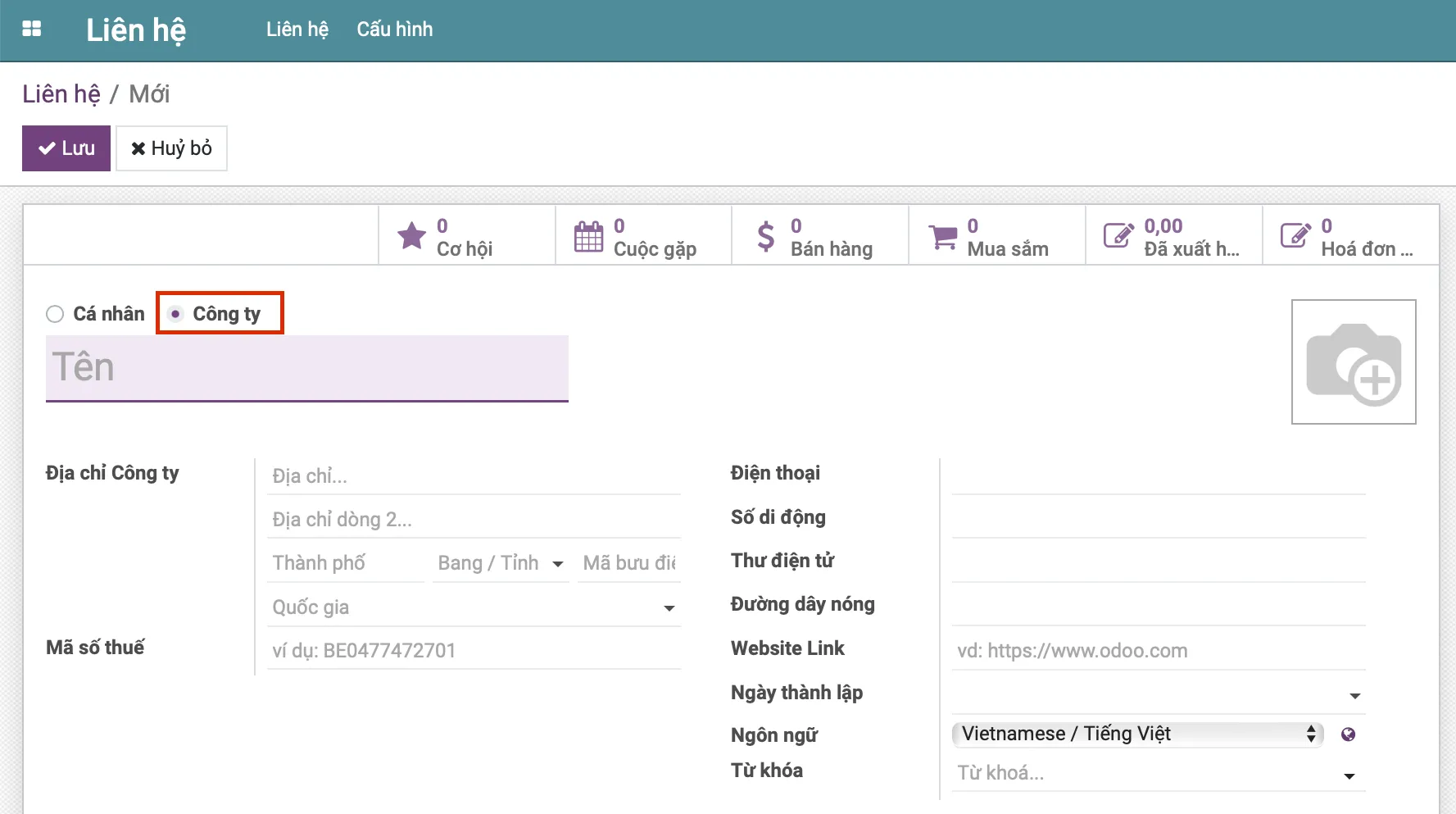Click the calendar icon for Cuộc gặp
Image resolution: width=1456 pixels, height=814 pixels.
click(588, 236)
